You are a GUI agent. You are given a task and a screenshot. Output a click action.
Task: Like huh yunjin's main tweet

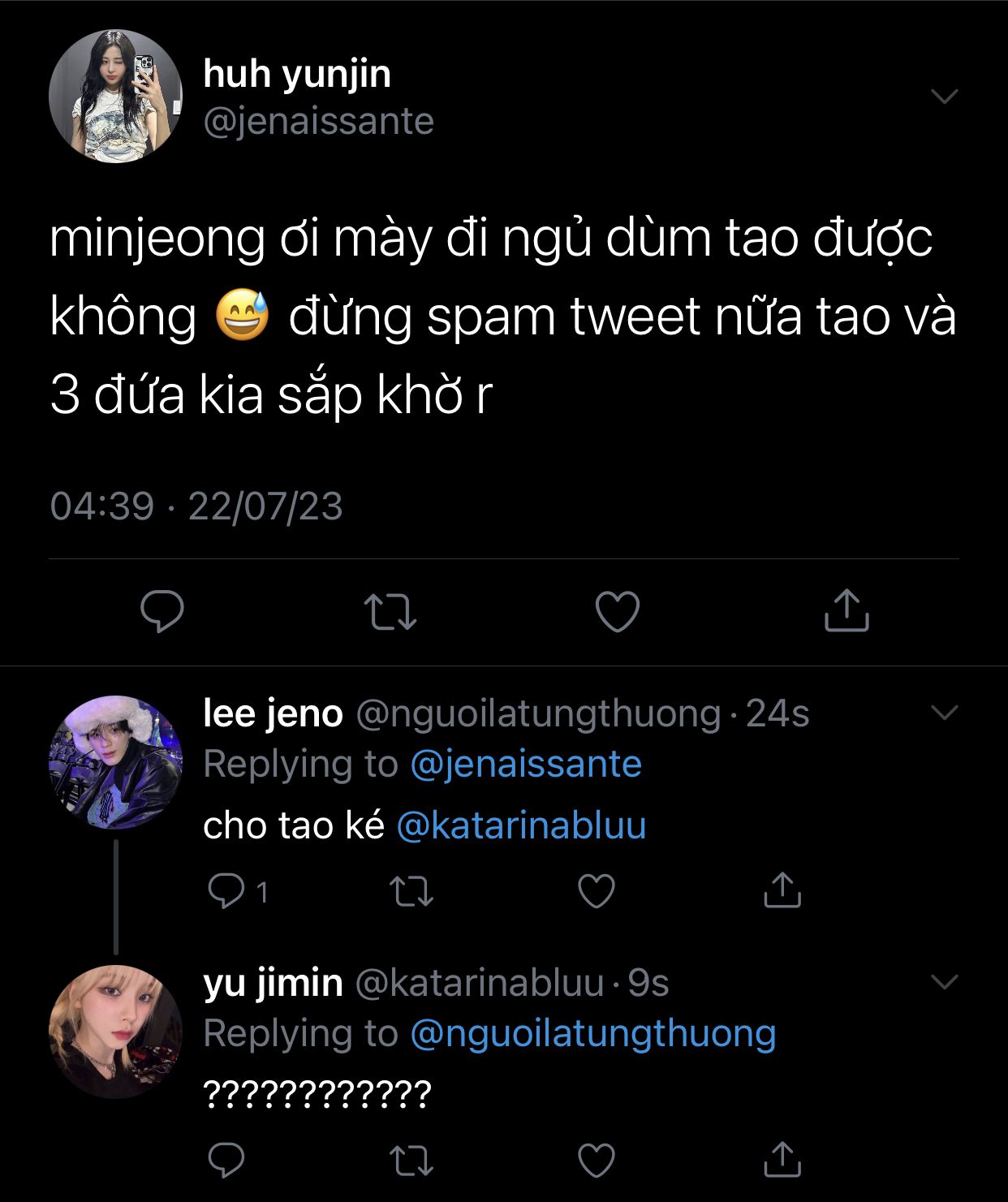pos(618,611)
